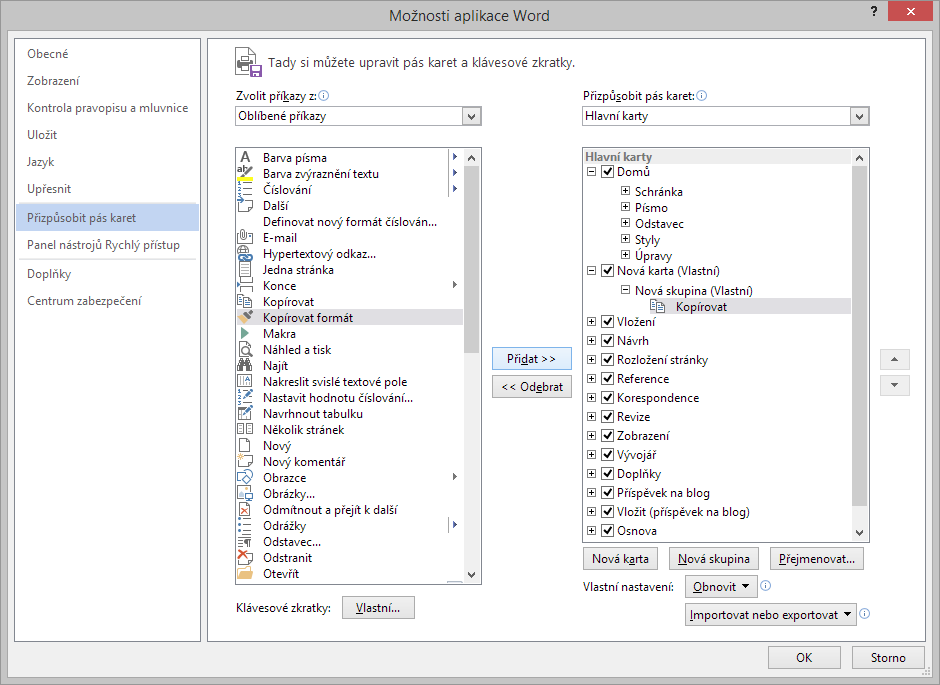Image resolution: width=940 pixels, height=685 pixels.
Task: Uncheck the Korespondence checkbox
Action: pos(607,397)
